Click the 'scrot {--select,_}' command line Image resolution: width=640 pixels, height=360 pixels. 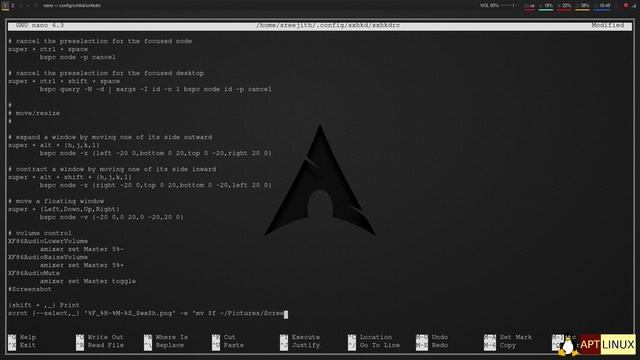tap(146, 313)
